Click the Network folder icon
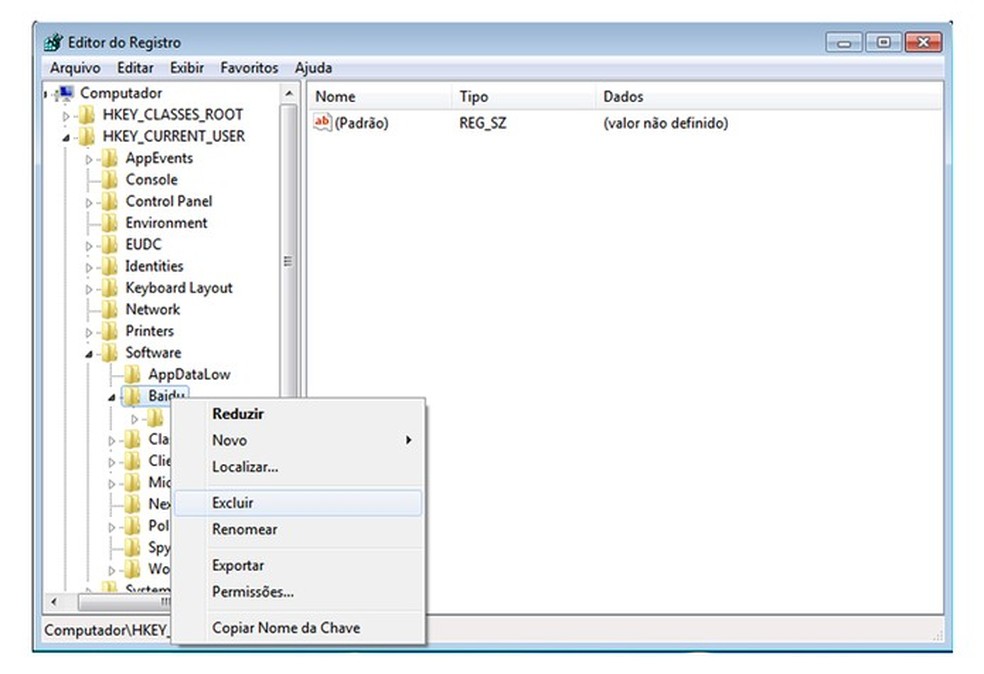 pyautogui.click(x=109, y=309)
